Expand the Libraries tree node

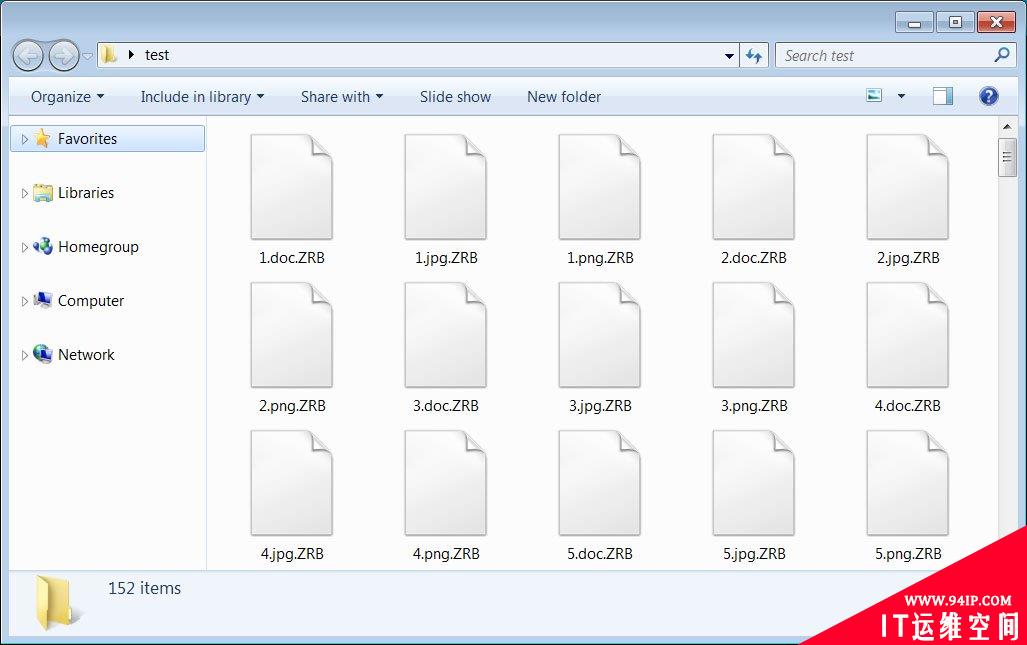pyautogui.click(x=24, y=193)
